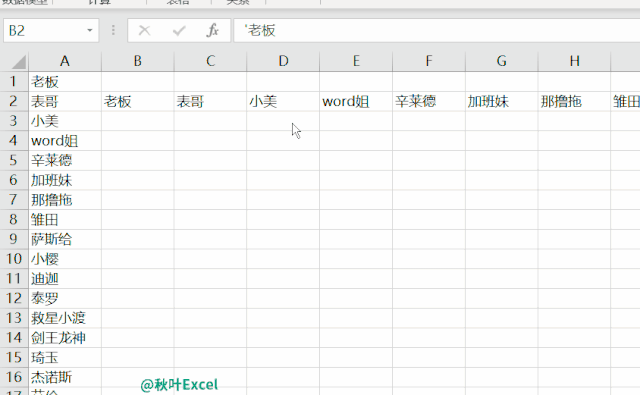Click the confirm checkmark icon in formula bar

click(x=179, y=31)
